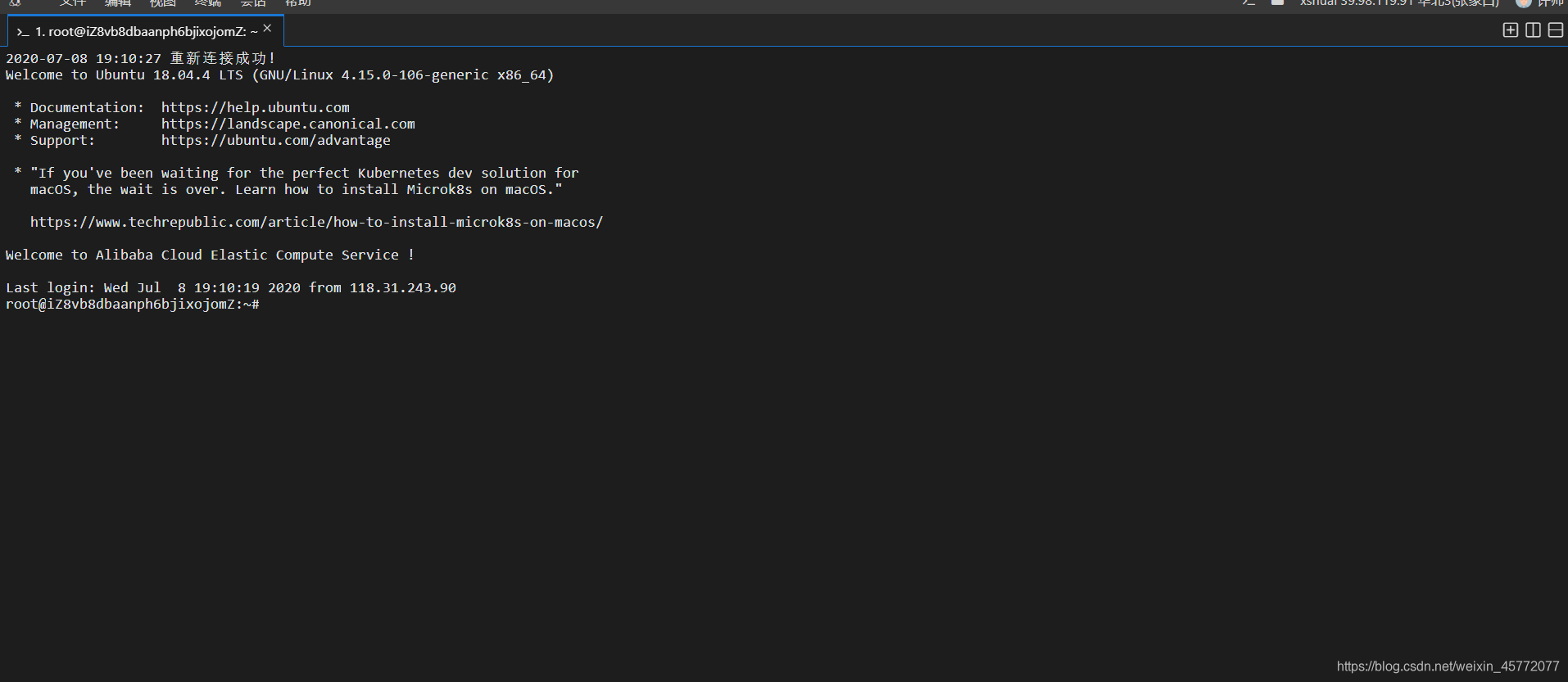
Task: Click the 'Welcome to Ubuntu 18.04.4 LTS' line
Action: (280, 75)
